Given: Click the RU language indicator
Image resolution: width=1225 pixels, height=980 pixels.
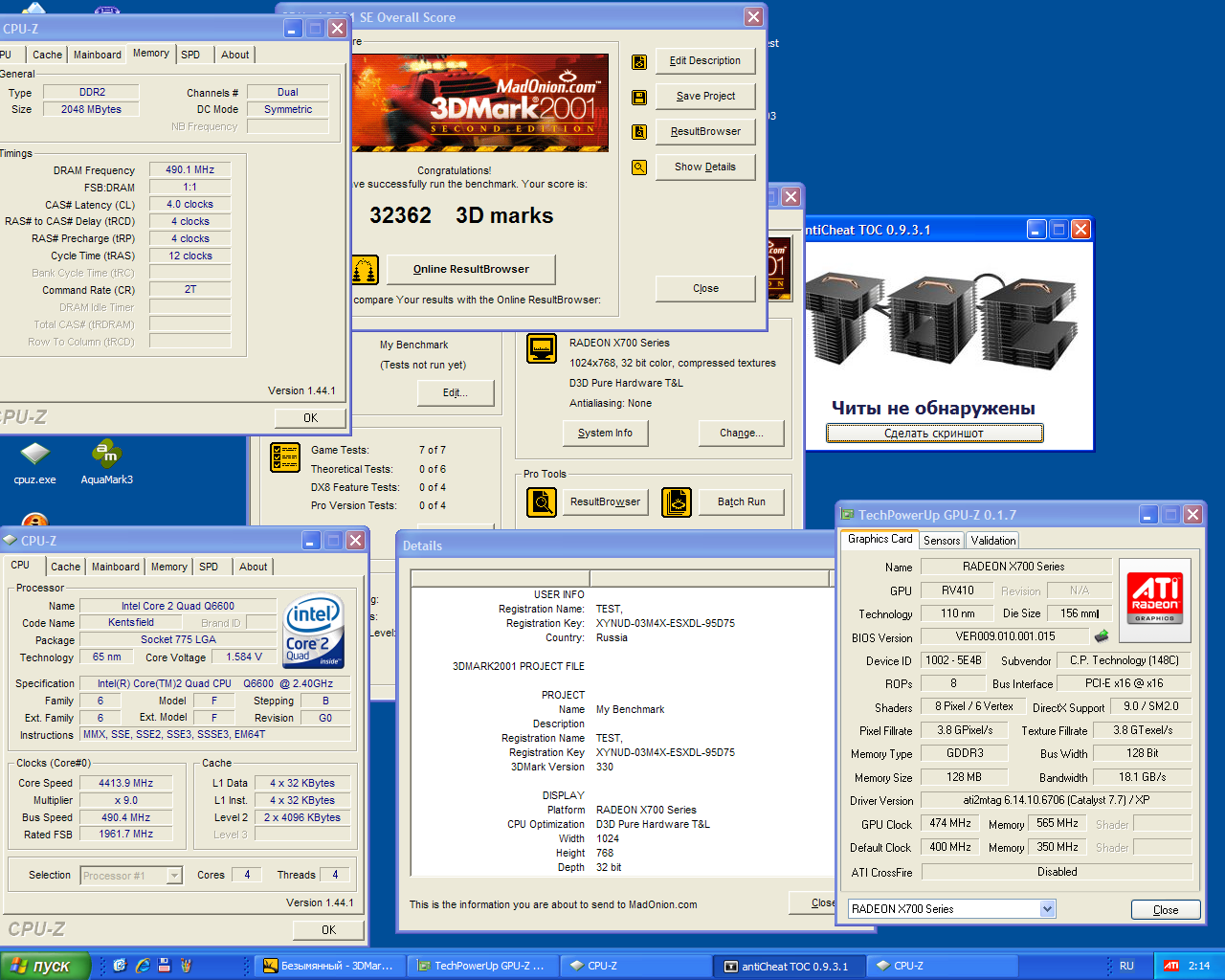Looking at the screenshot, I should (x=1126, y=966).
